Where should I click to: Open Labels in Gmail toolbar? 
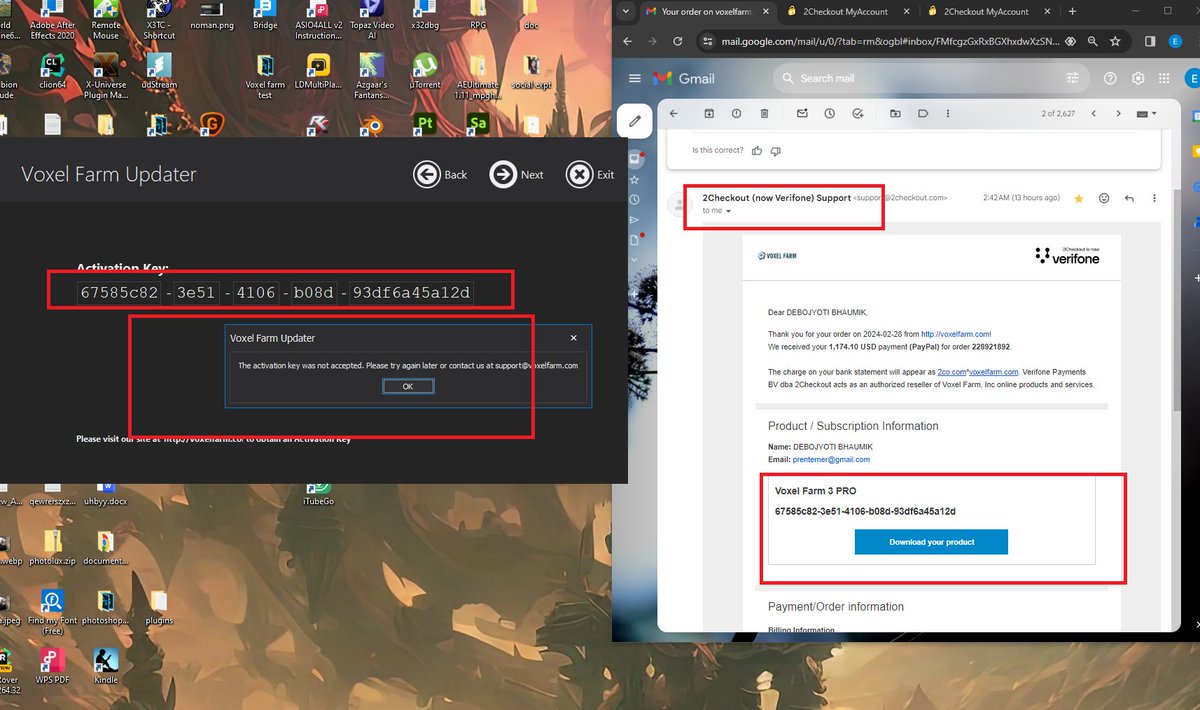pos(922,114)
